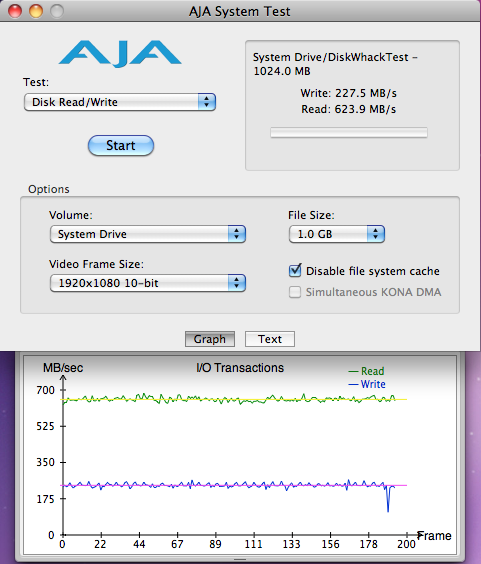This screenshot has height=564, width=481.
Task: Click the Volume dropdown arrow stepper
Action: (236, 234)
